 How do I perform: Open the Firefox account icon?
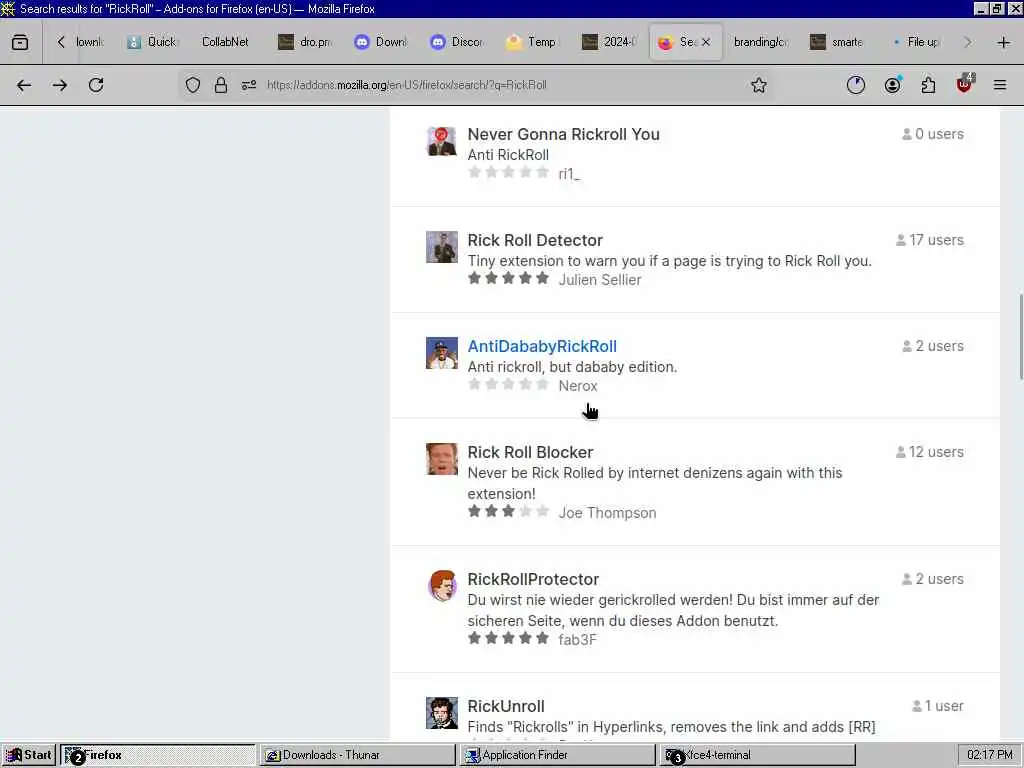[892, 85]
